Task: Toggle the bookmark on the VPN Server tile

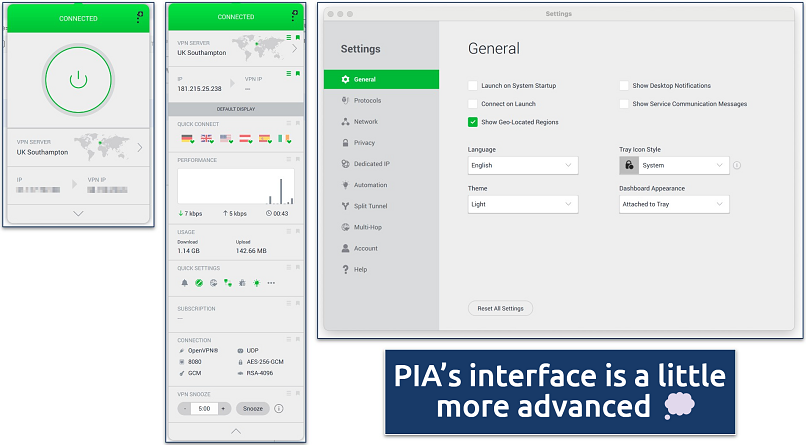Action: tap(298, 38)
